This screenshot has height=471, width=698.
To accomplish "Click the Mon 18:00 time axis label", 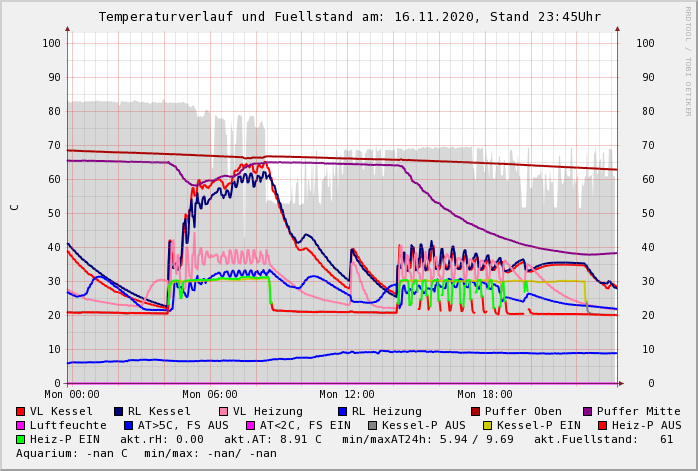I will (485, 394).
